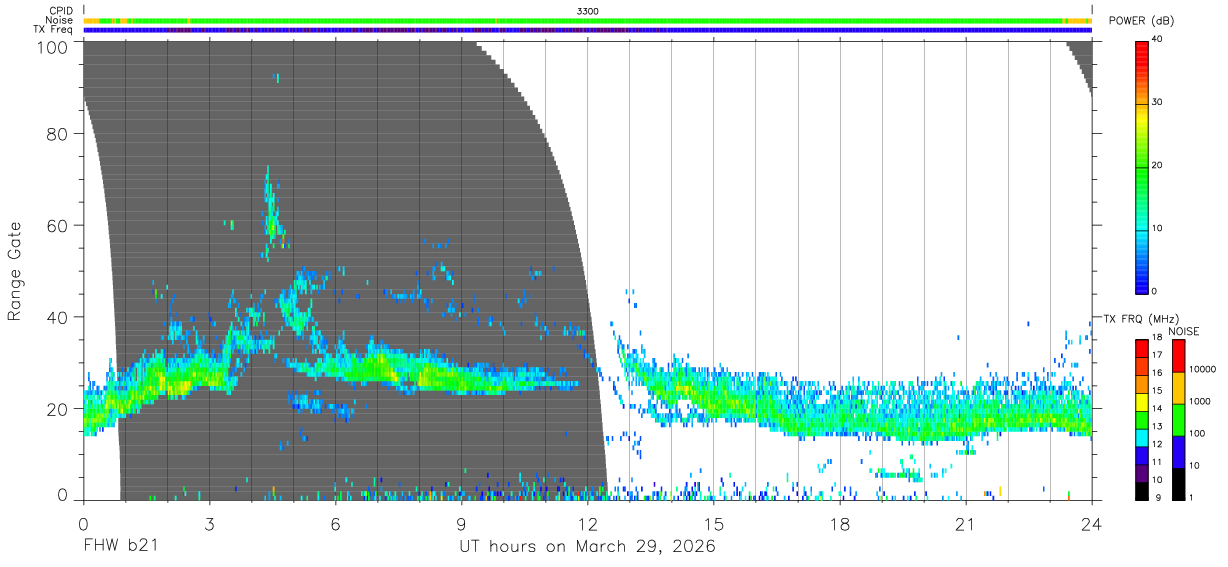Click the '3300' CPID value
Screen dimensions: 1228x567
[588, 11]
